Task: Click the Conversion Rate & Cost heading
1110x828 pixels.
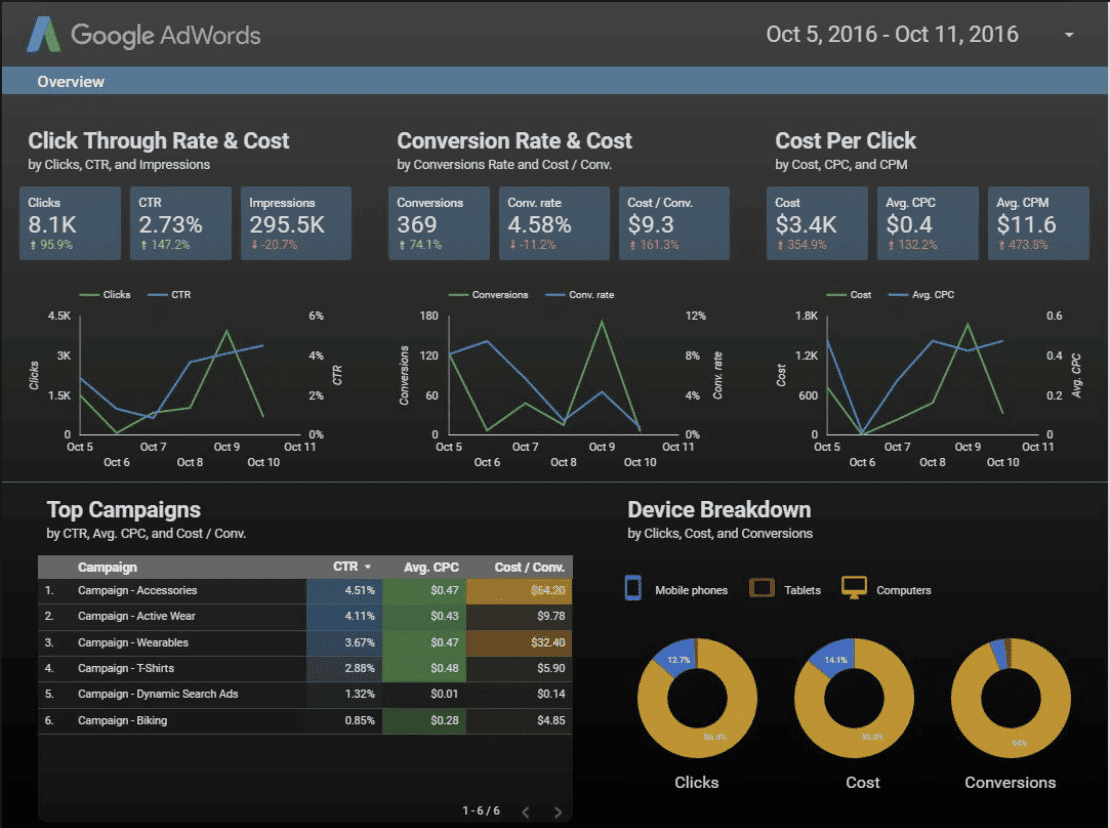Action: click(515, 140)
